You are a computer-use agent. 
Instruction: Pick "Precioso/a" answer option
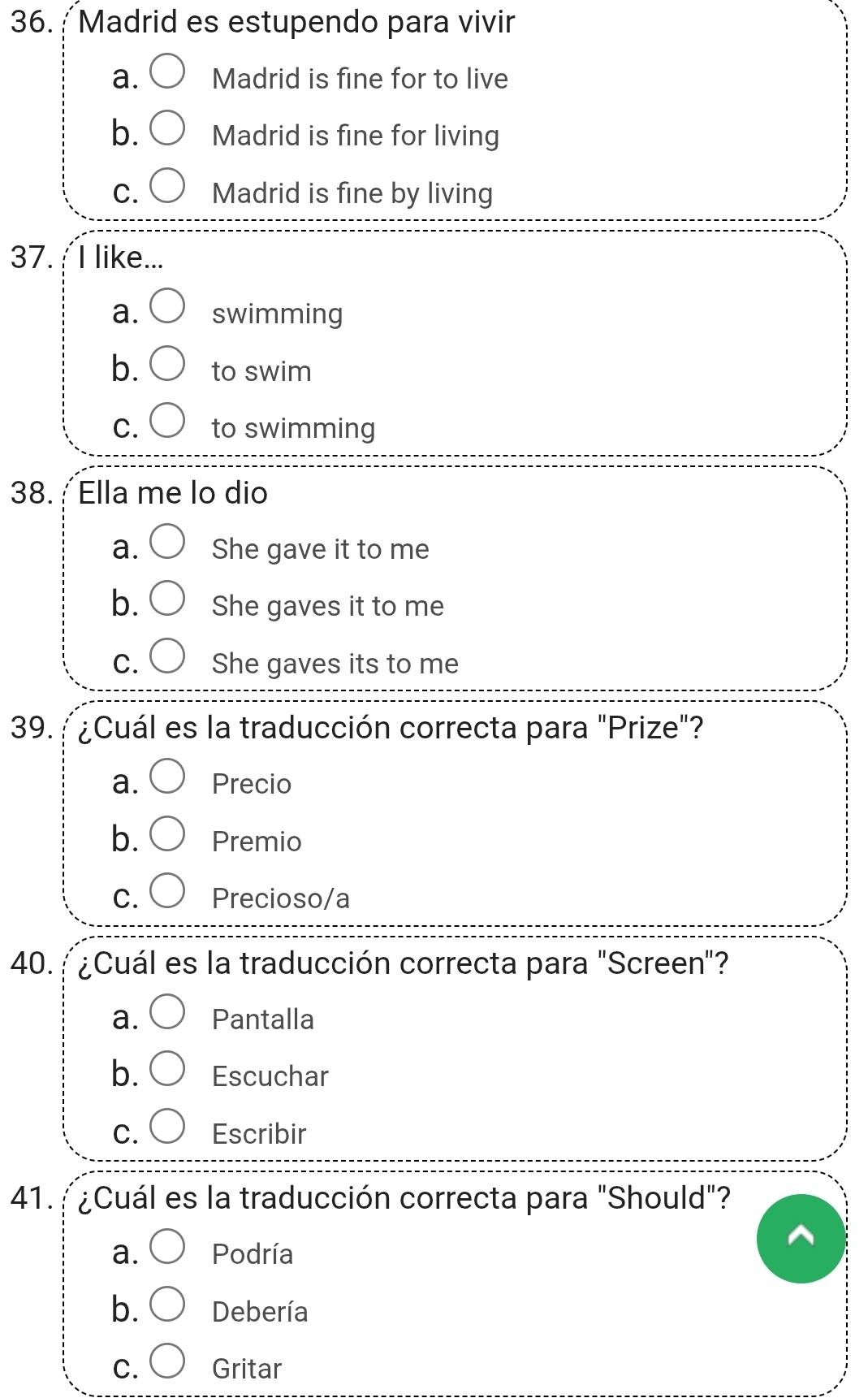168,889
